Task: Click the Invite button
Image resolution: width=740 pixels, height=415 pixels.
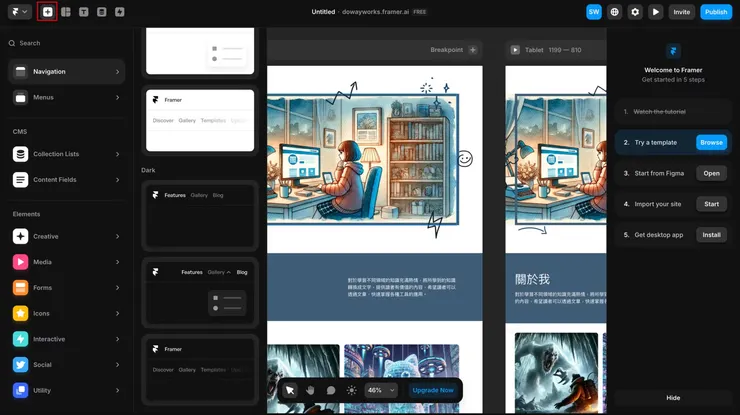Action: coord(681,12)
